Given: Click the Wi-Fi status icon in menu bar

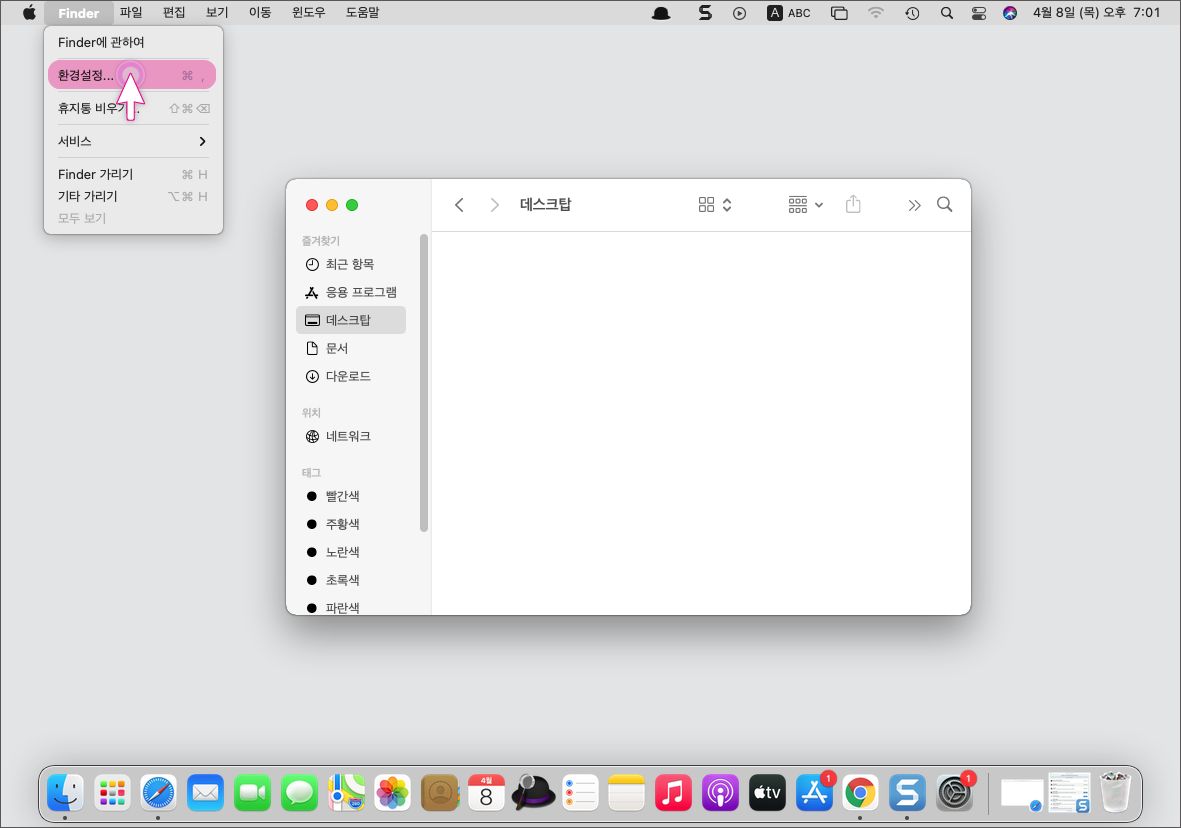Looking at the screenshot, I should 876,13.
